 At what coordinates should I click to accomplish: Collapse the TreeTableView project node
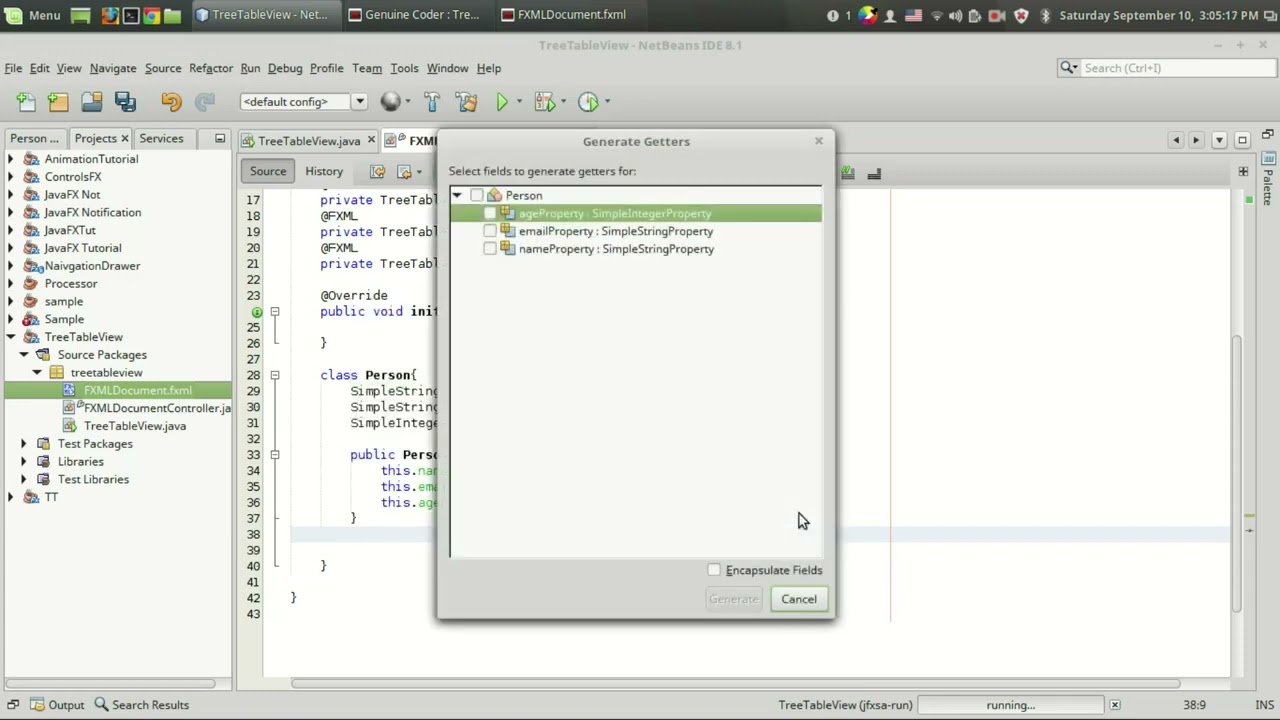point(11,337)
